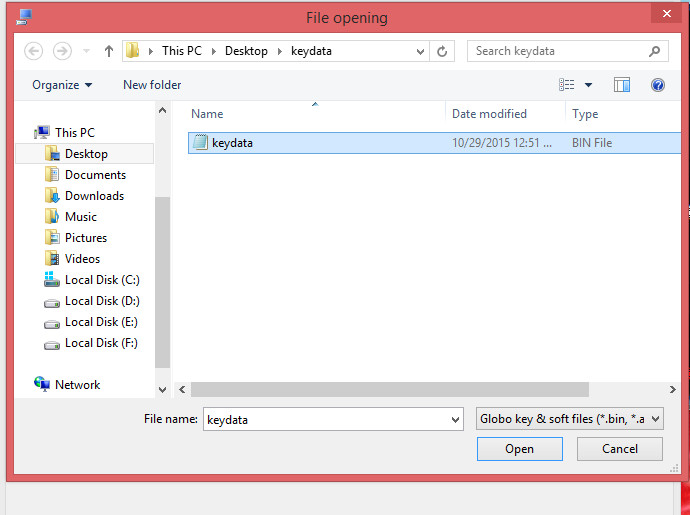
Task: Open the help question mark icon
Action: pyautogui.click(x=657, y=85)
